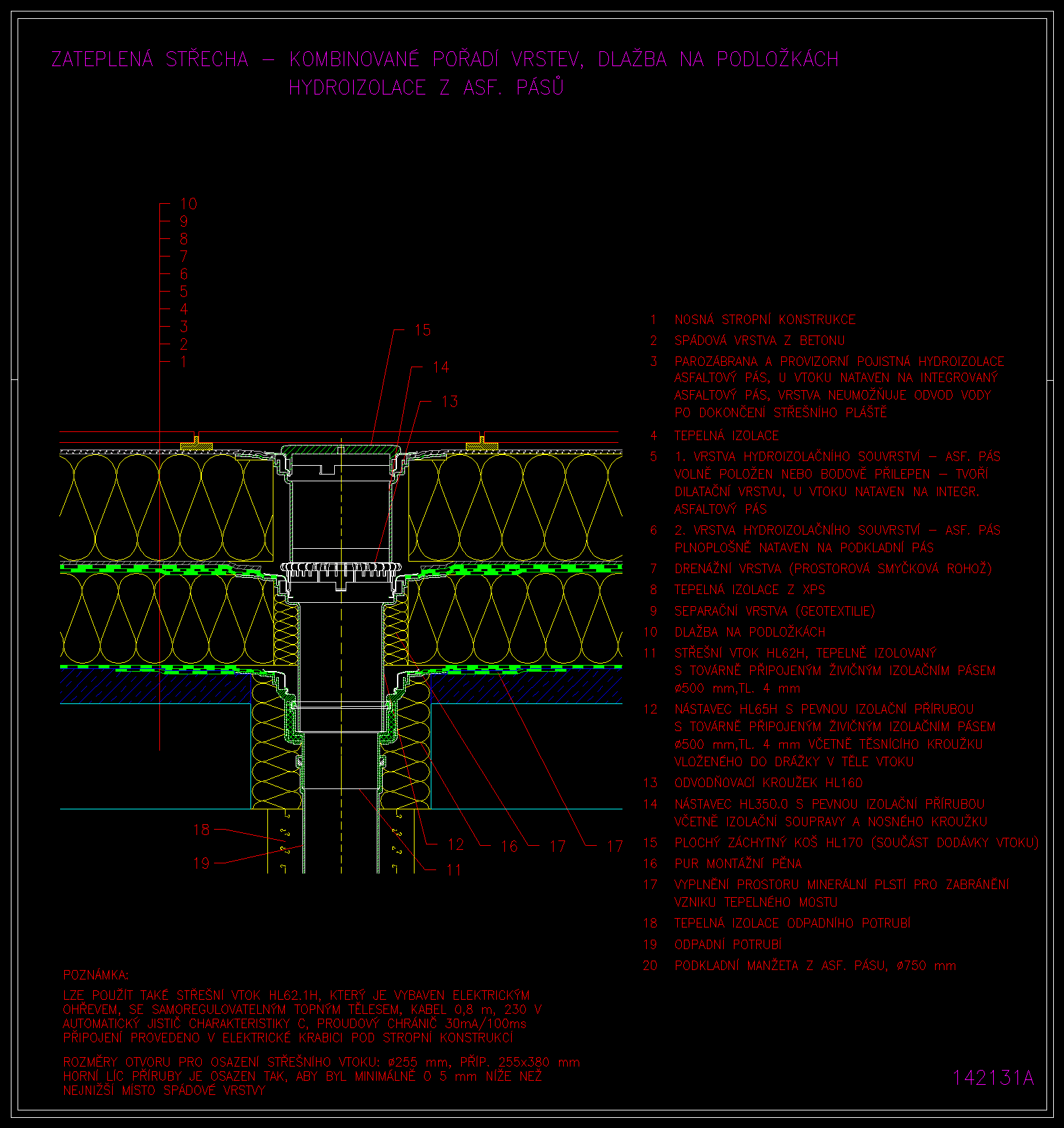The height and width of the screenshot is (1128, 1064).
Task: Pick the line 'PO DOKONČENÍ STŘEŠNÍHO PLÁŠTĚ'
Action: pyautogui.click(x=780, y=412)
